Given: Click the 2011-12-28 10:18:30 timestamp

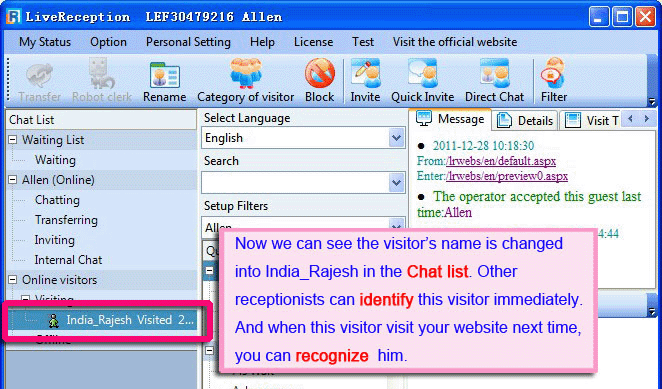Looking at the screenshot, I should coord(483,146).
